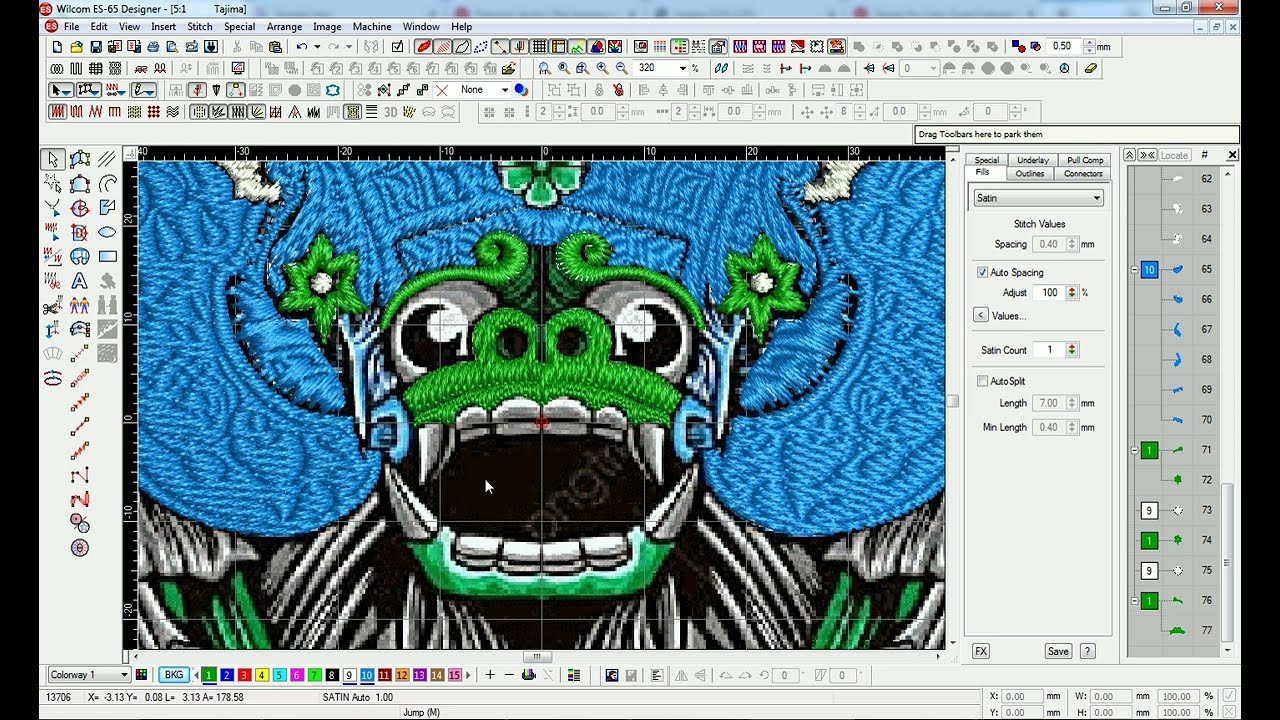The height and width of the screenshot is (720, 1280).
Task: Open the color palette editor icon beside Colorway
Action: click(141, 675)
